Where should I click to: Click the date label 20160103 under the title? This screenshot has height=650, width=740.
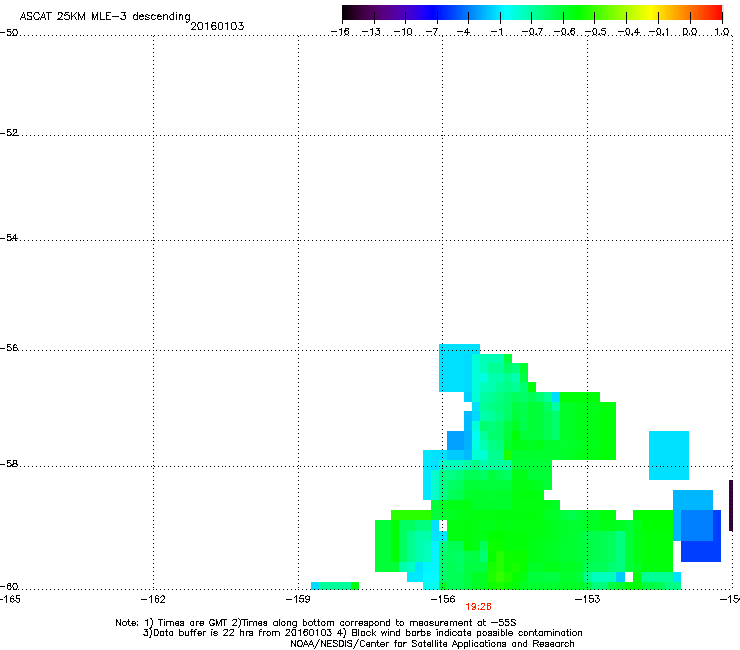point(217,26)
